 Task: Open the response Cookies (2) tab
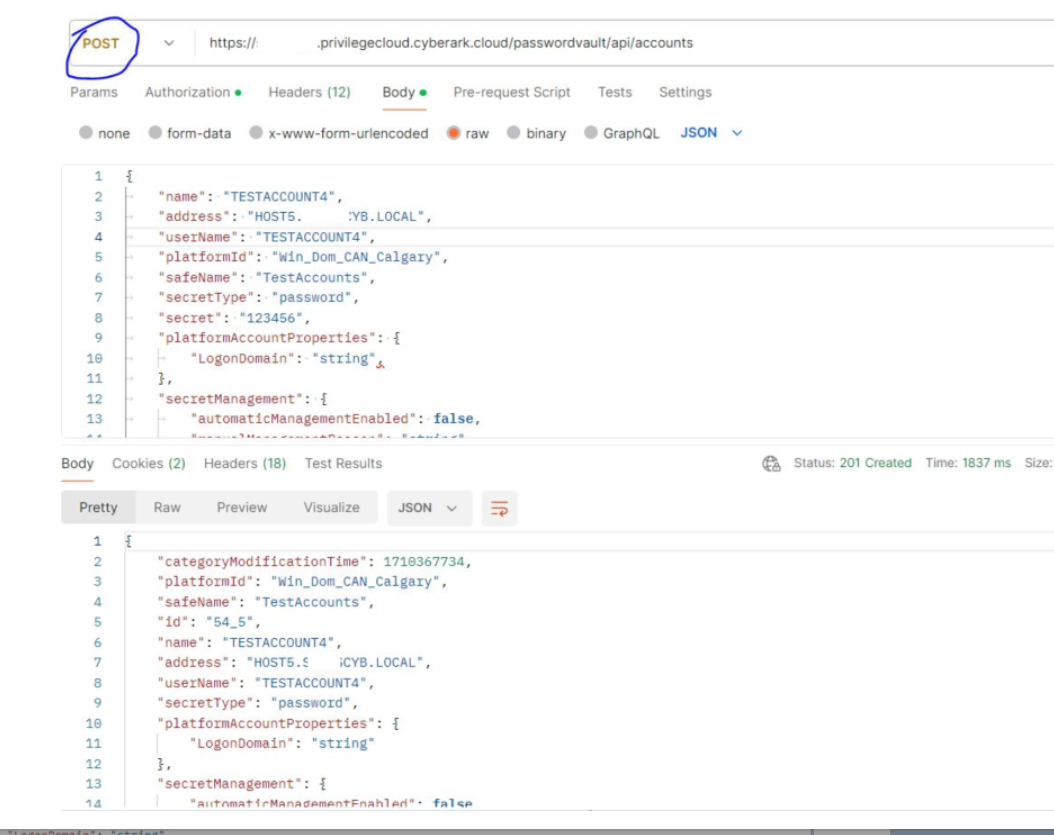(149, 463)
